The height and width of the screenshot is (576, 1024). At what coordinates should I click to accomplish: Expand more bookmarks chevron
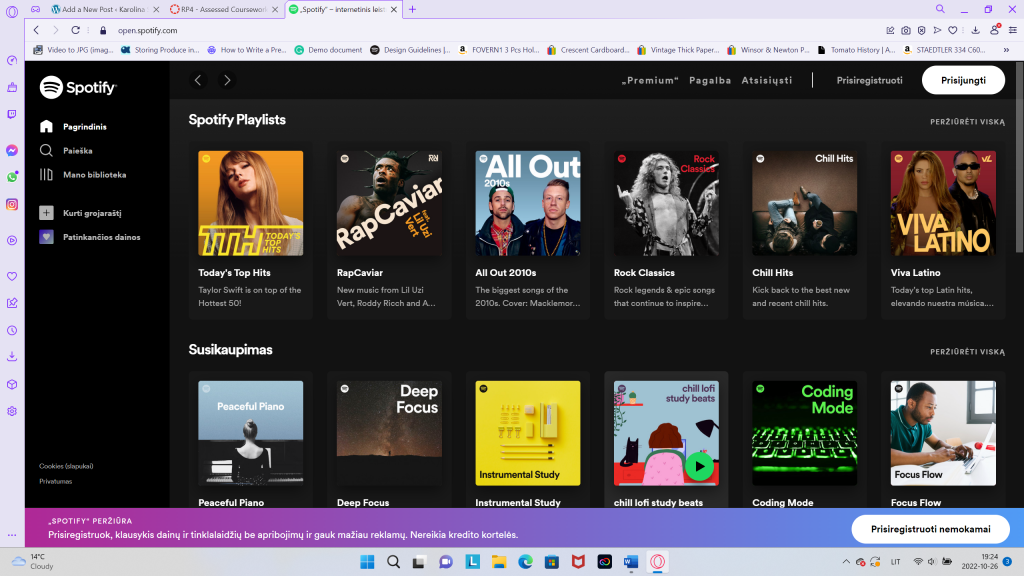coord(1006,50)
